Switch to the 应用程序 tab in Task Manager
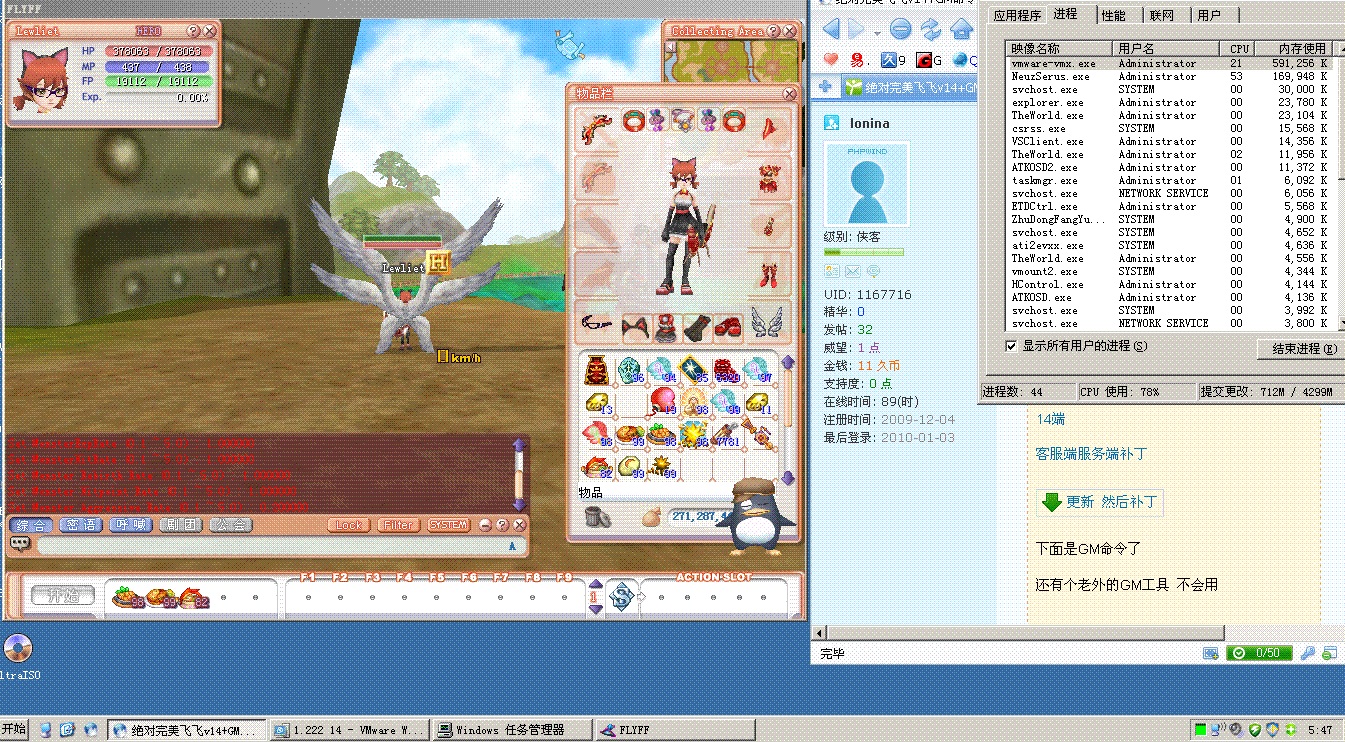Image resolution: width=1345 pixels, height=742 pixels. pos(1017,15)
